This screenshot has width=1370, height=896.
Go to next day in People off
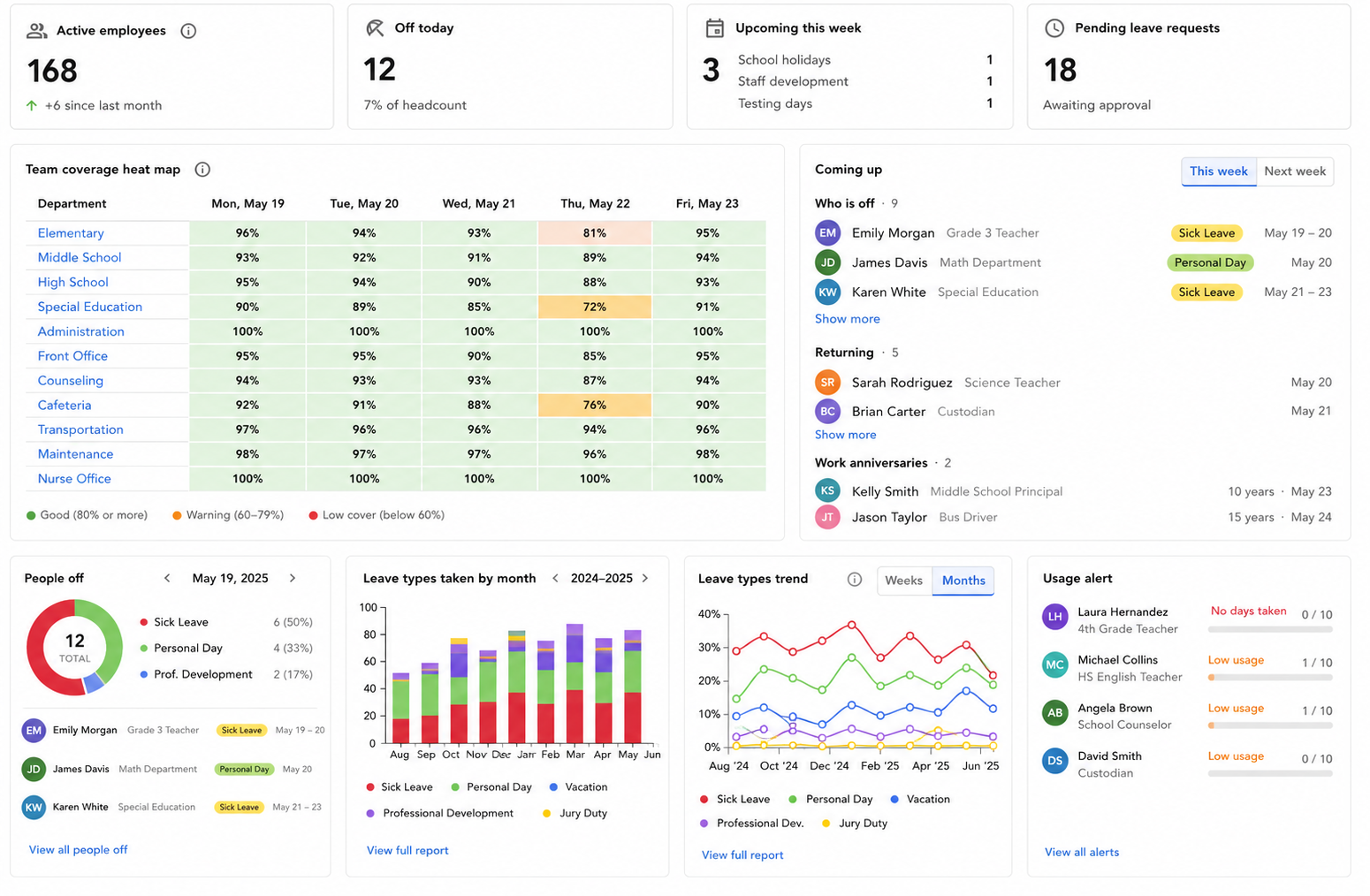[293, 578]
